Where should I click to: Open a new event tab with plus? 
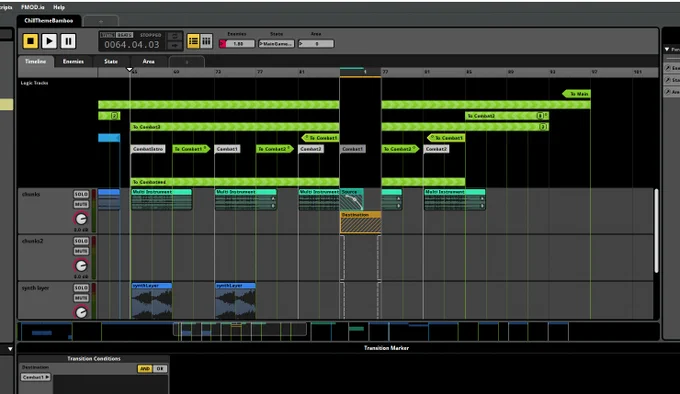pyautogui.click(x=101, y=21)
